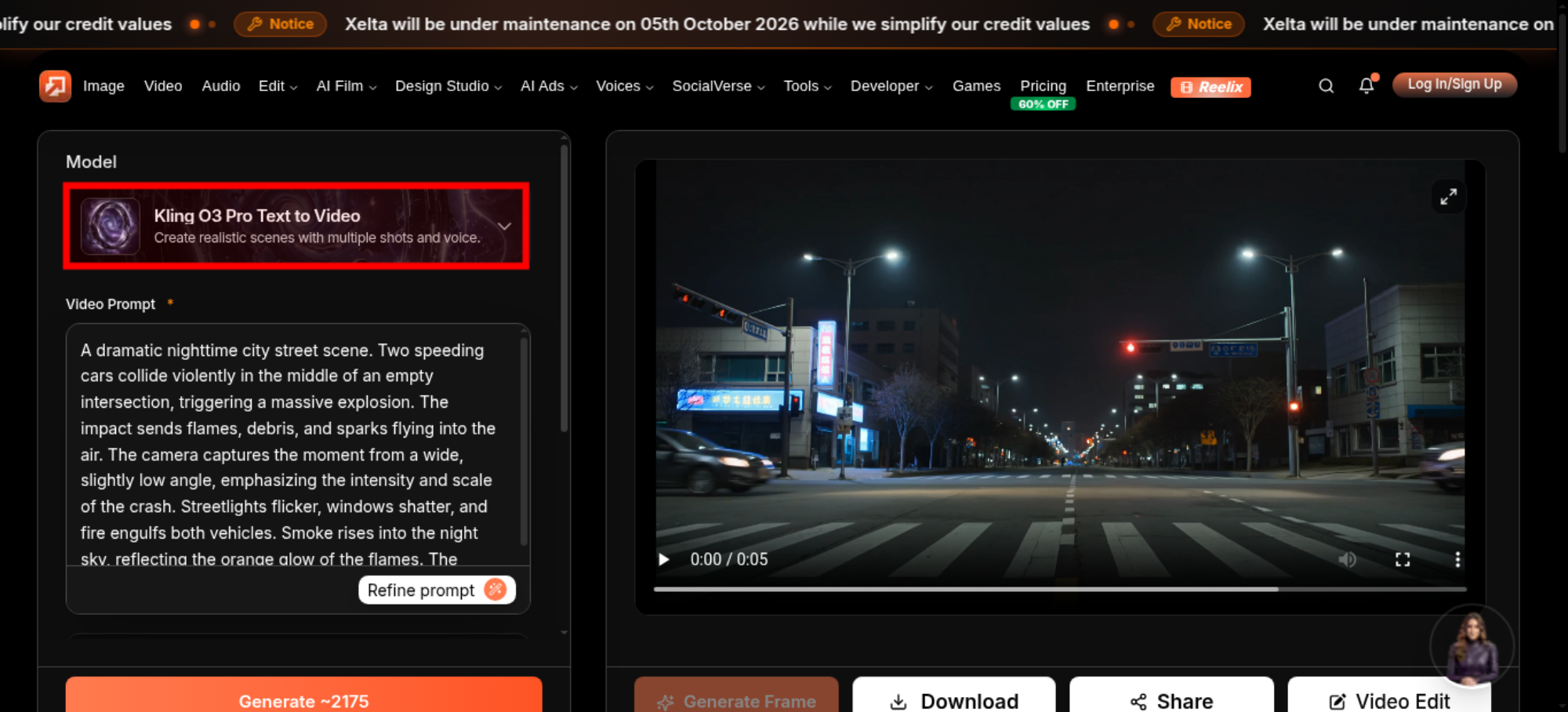Seek using the video progress bar
Image resolution: width=1568 pixels, height=712 pixels.
tap(1060, 589)
